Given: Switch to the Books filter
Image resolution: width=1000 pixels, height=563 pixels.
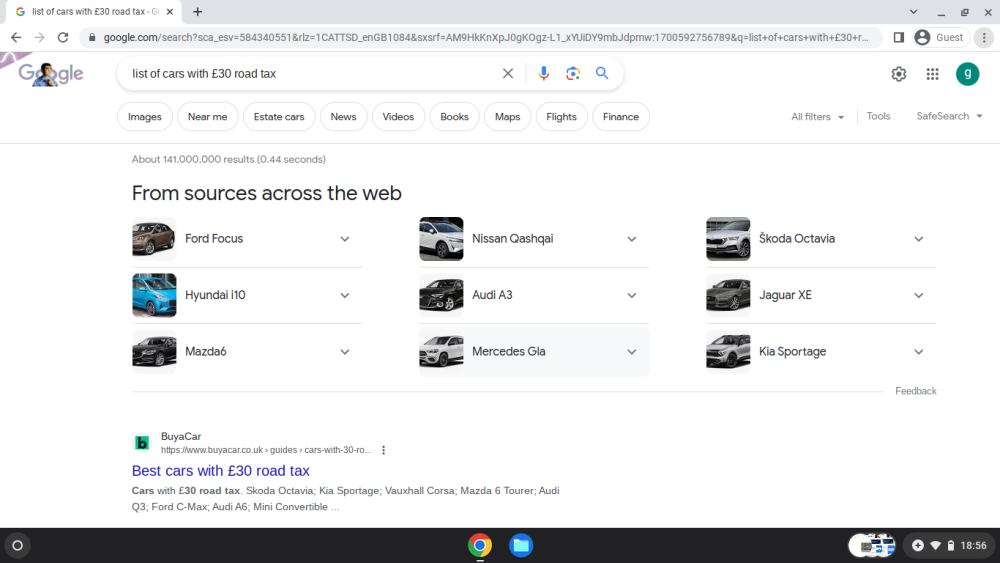Looking at the screenshot, I should (x=454, y=117).
